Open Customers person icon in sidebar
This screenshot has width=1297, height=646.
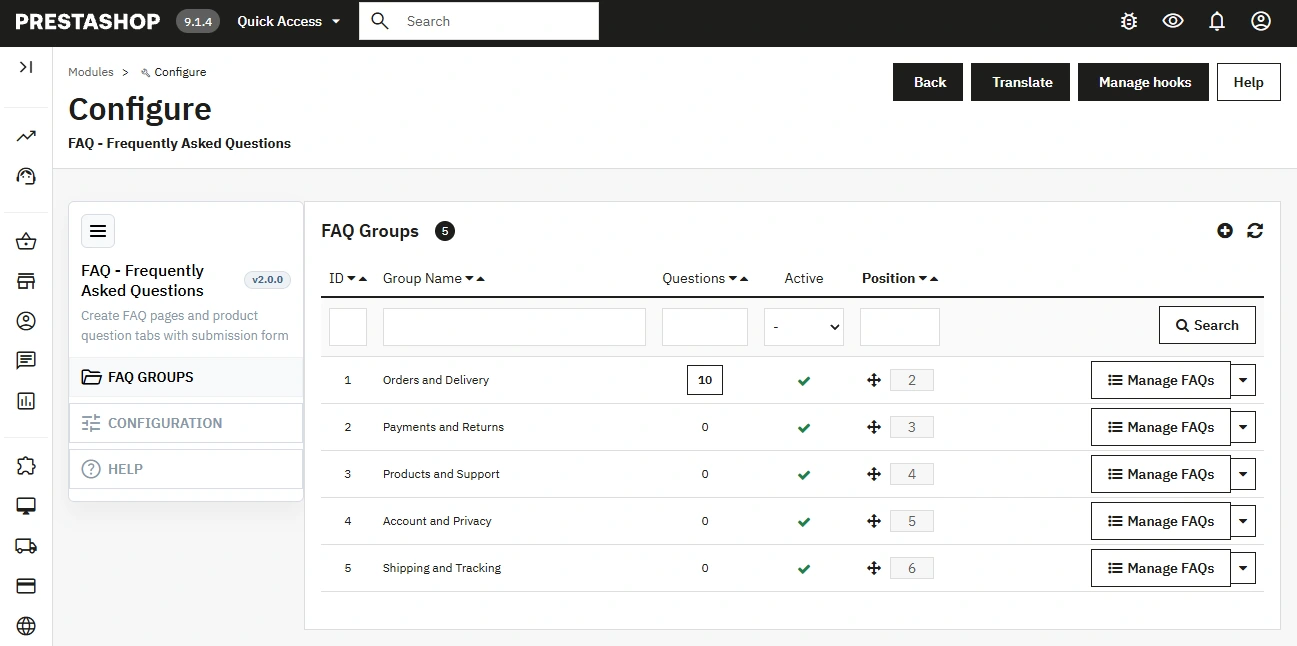click(26, 321)
